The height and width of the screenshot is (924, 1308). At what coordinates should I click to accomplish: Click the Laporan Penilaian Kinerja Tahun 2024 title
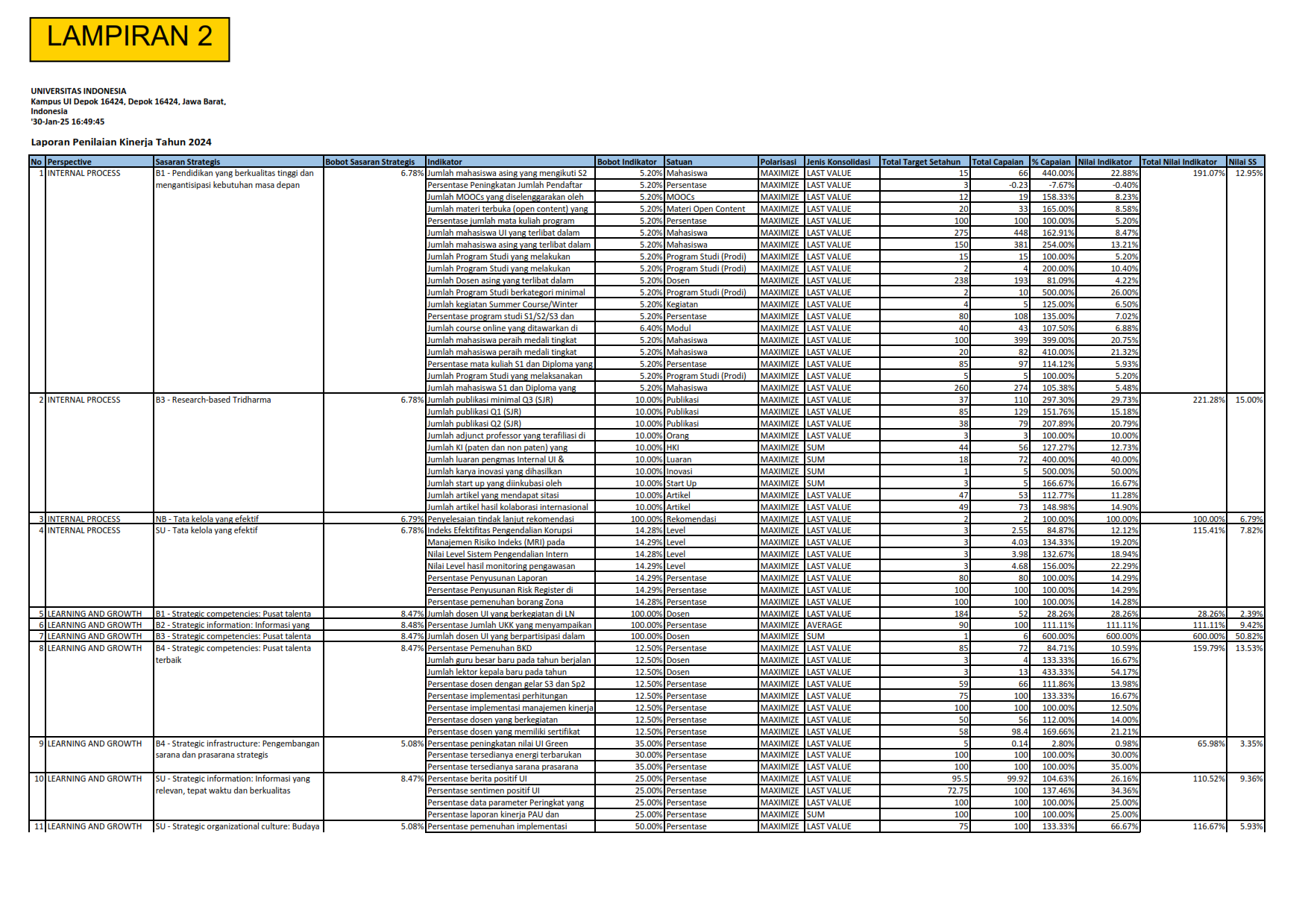tap(121, 142)
